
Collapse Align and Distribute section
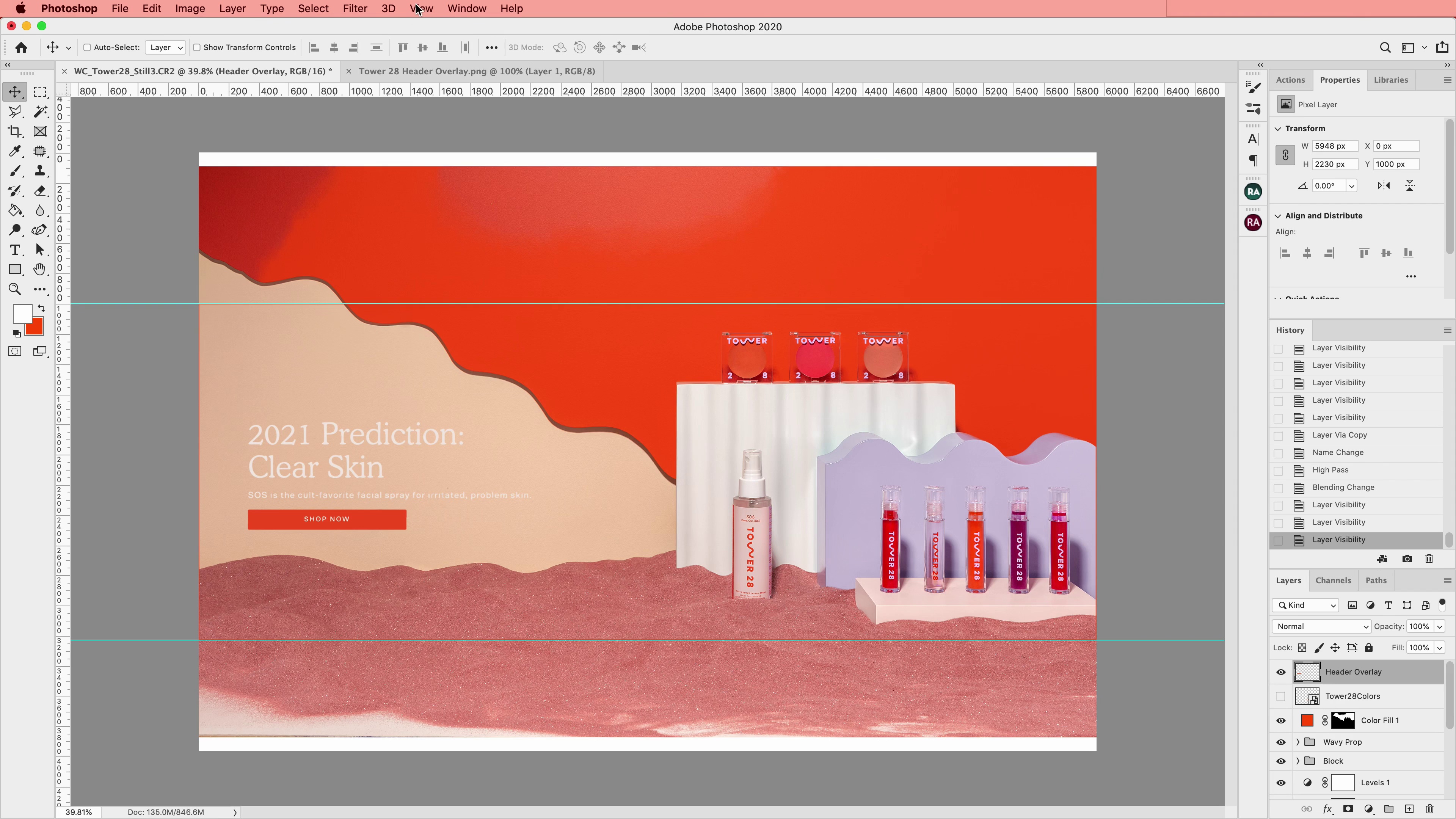[x=1278, y=216]
